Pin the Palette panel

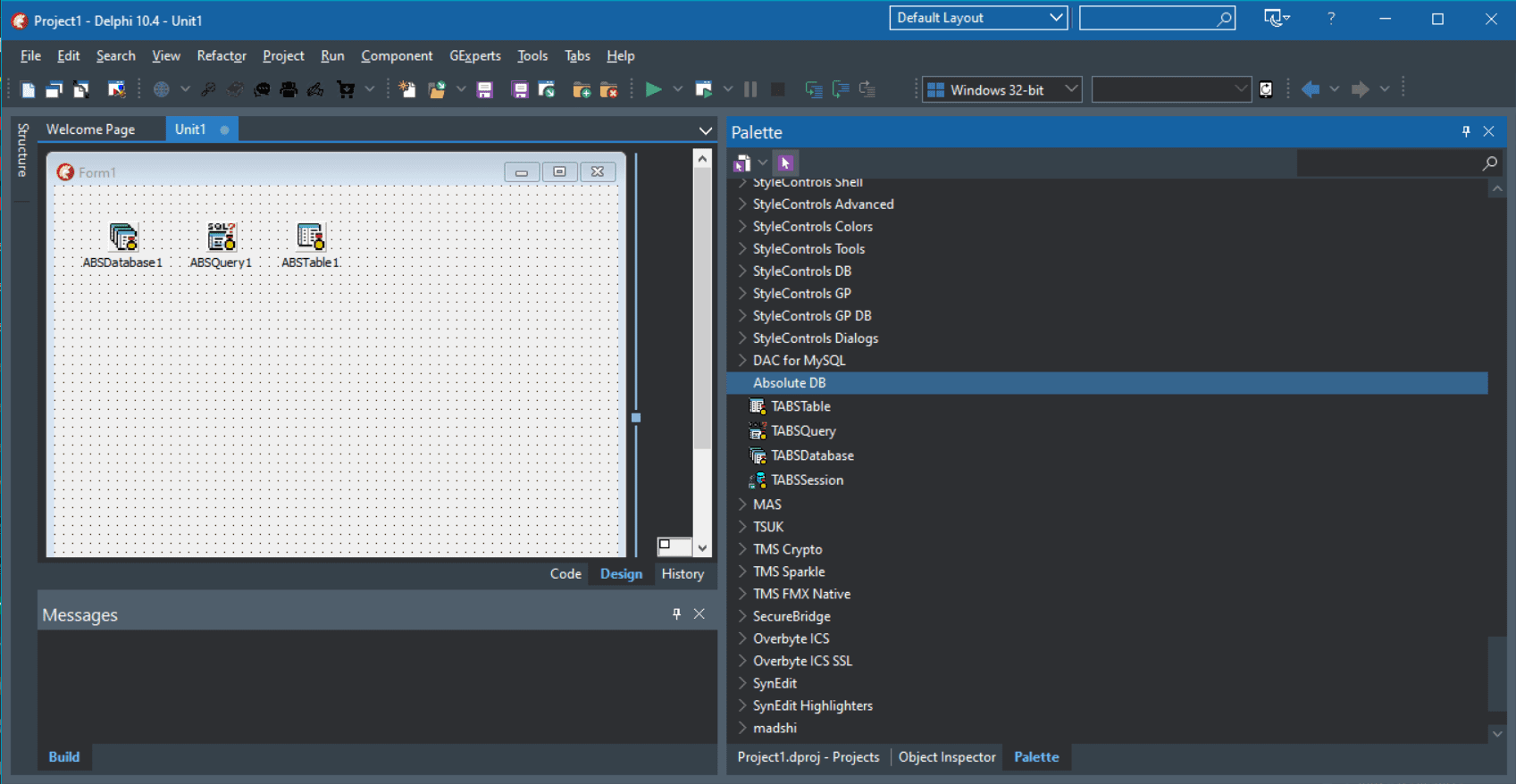[1466, 131]
